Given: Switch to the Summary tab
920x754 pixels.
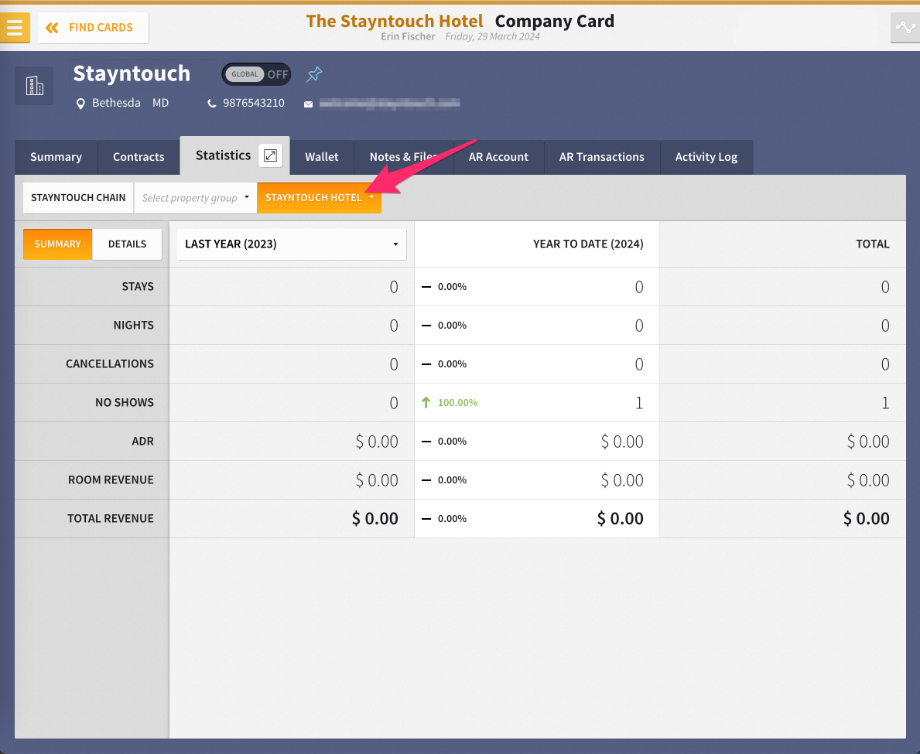Looking at the screenshot, I should (56, 157).
